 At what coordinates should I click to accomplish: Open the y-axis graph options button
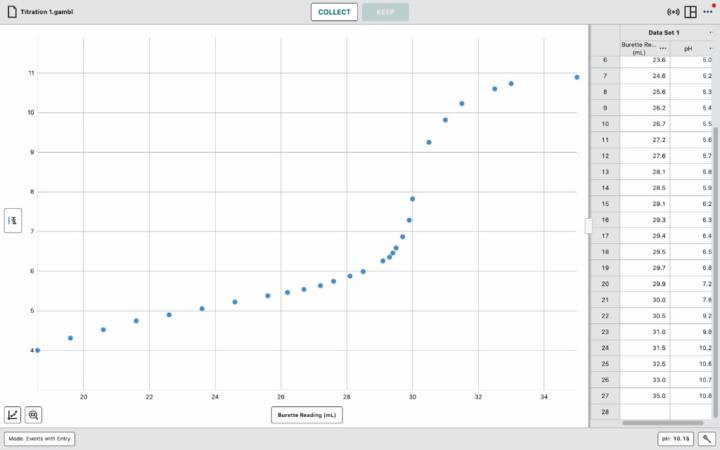13,220
